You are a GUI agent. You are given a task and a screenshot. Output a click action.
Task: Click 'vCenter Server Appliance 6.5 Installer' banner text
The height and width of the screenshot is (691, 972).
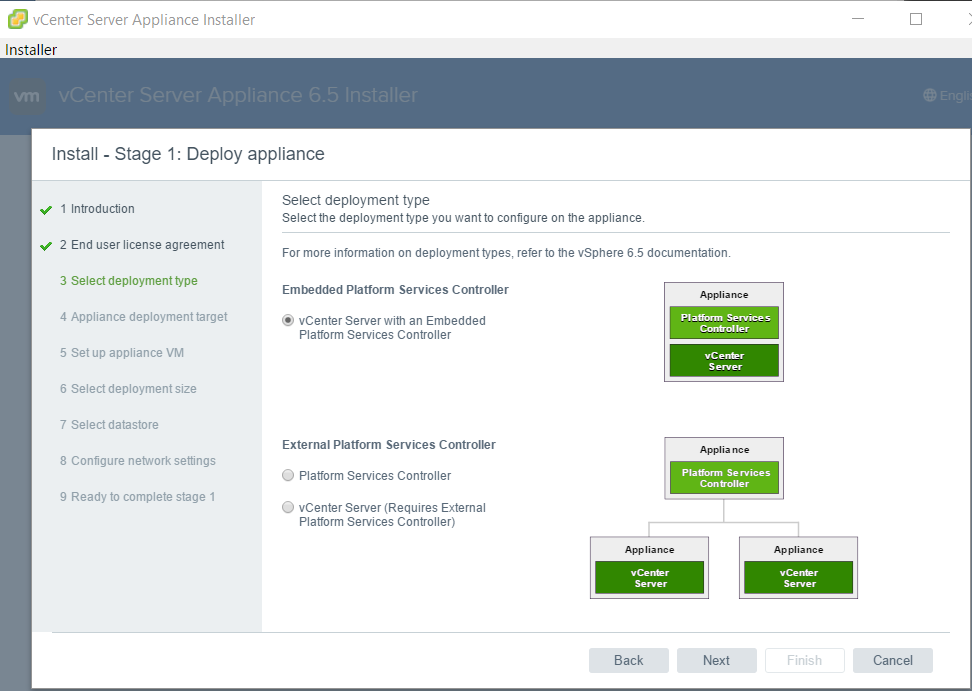point(238,95)
